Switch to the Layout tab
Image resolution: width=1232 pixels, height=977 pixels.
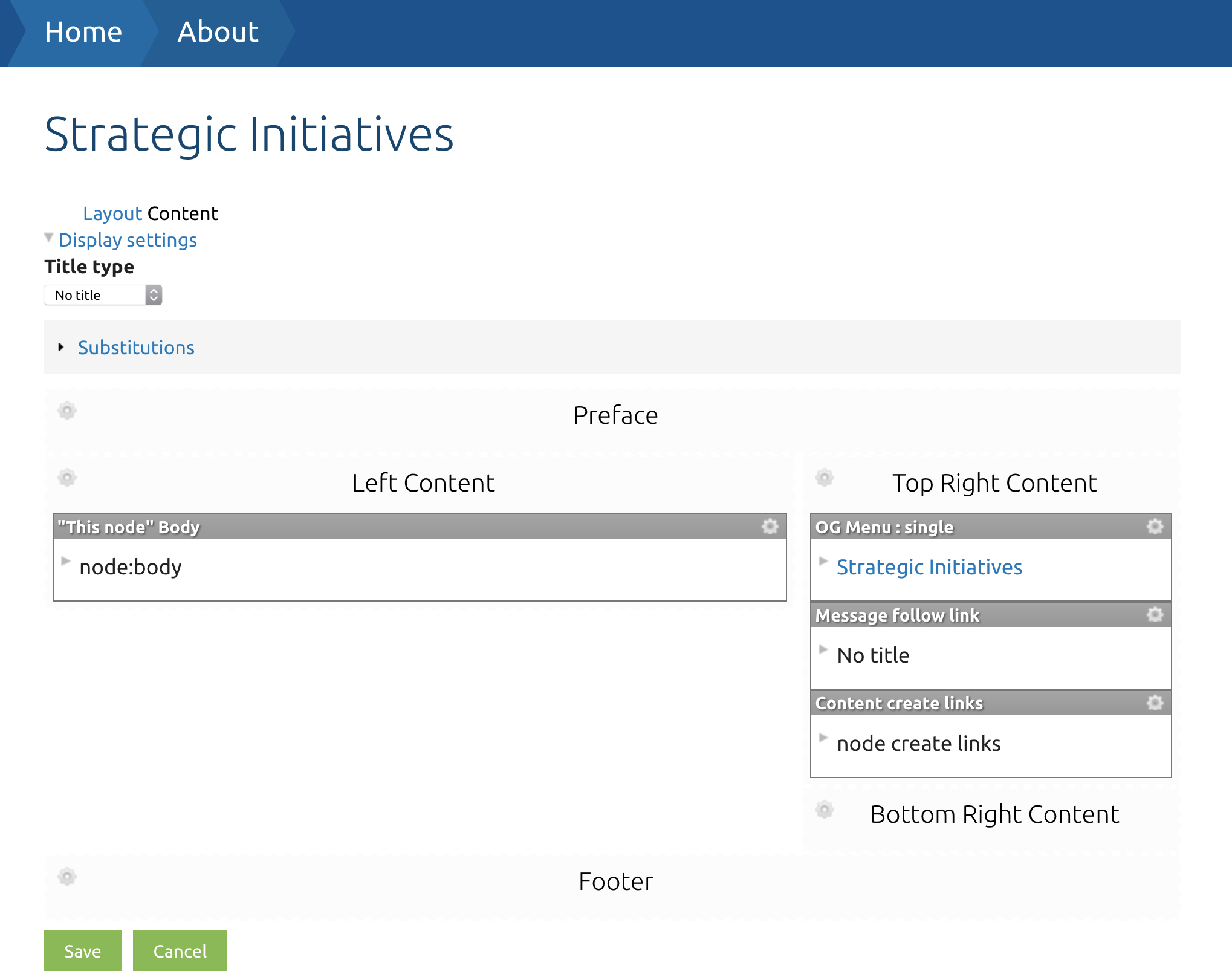112,213
